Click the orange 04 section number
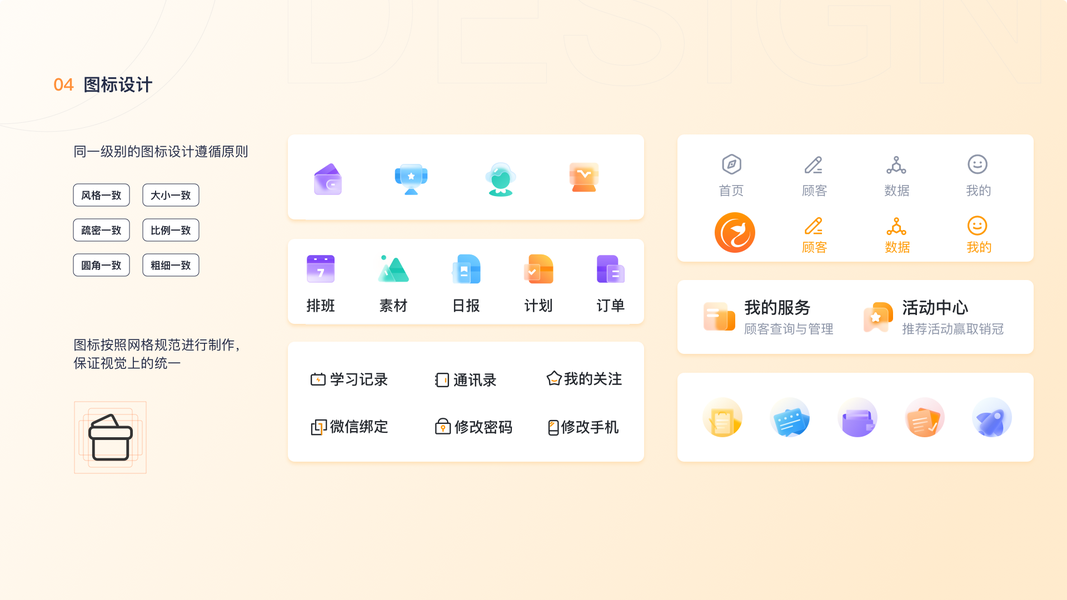1067x600 pixels. (63, 85)
